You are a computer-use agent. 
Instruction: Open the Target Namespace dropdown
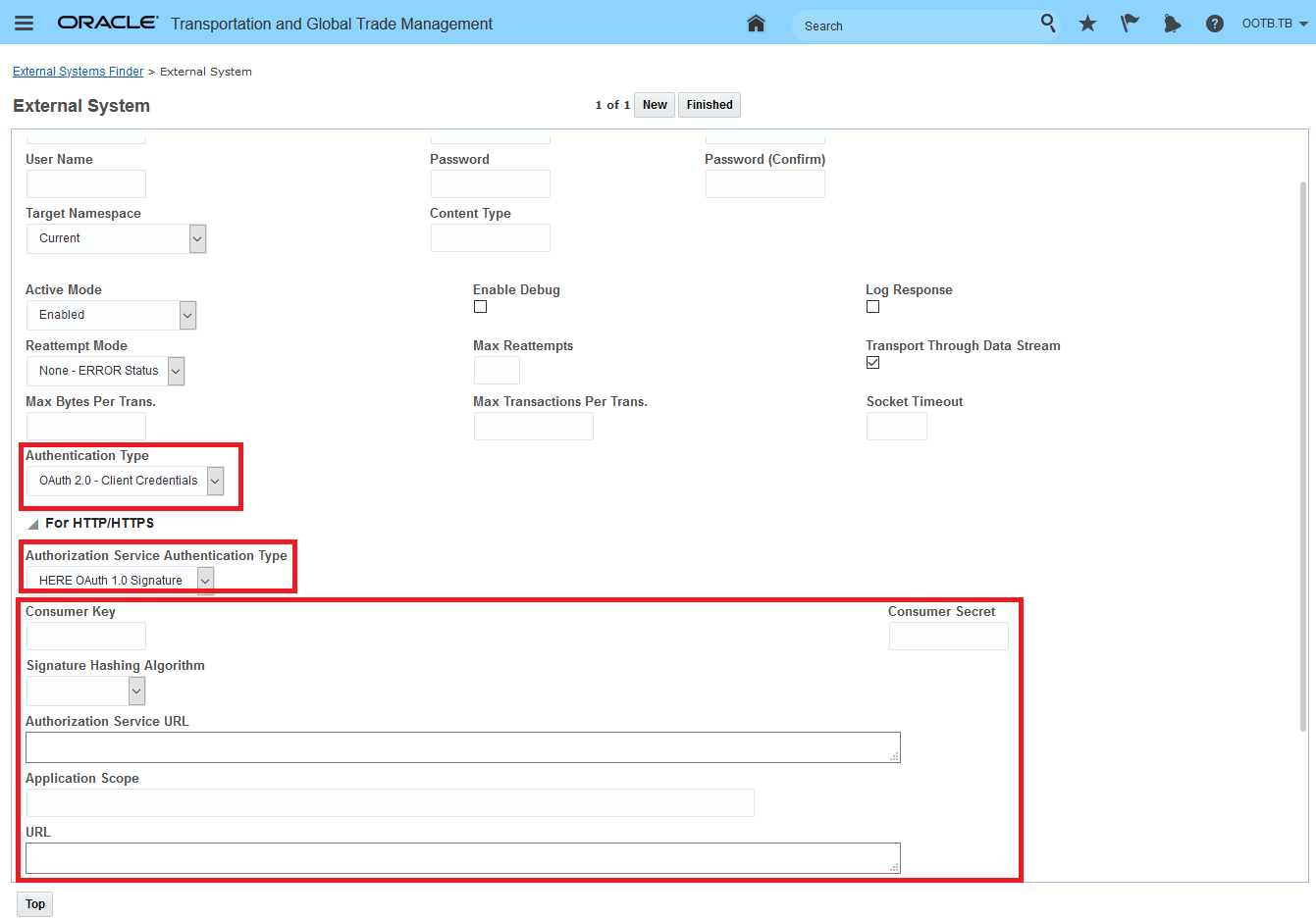tap(116, 238)
